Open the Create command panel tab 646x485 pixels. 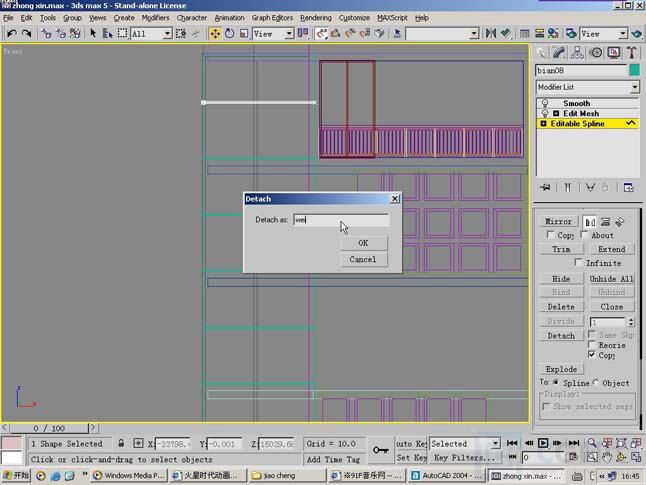click(x=541, y=53)
